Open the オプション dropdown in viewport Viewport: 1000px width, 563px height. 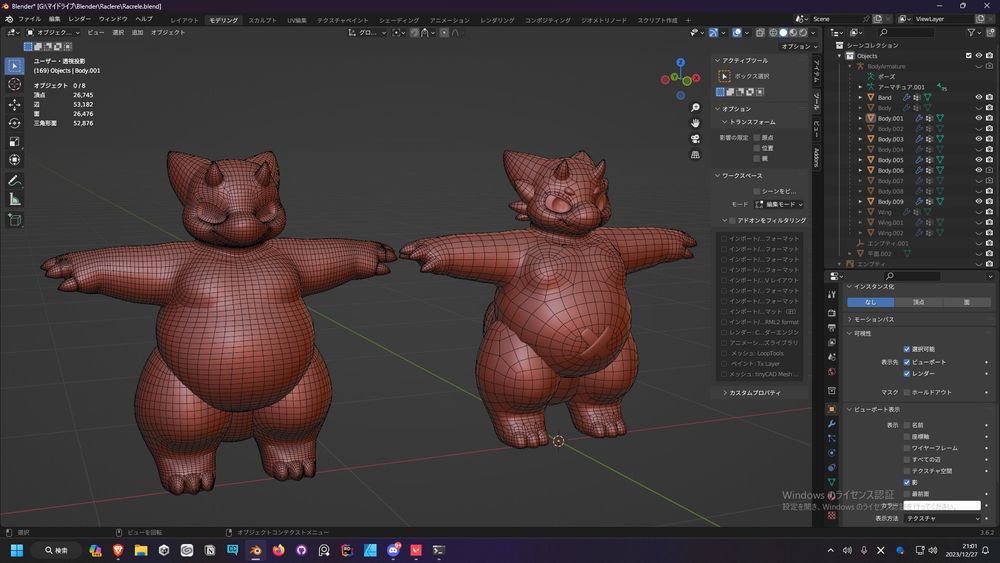(800, 47)
